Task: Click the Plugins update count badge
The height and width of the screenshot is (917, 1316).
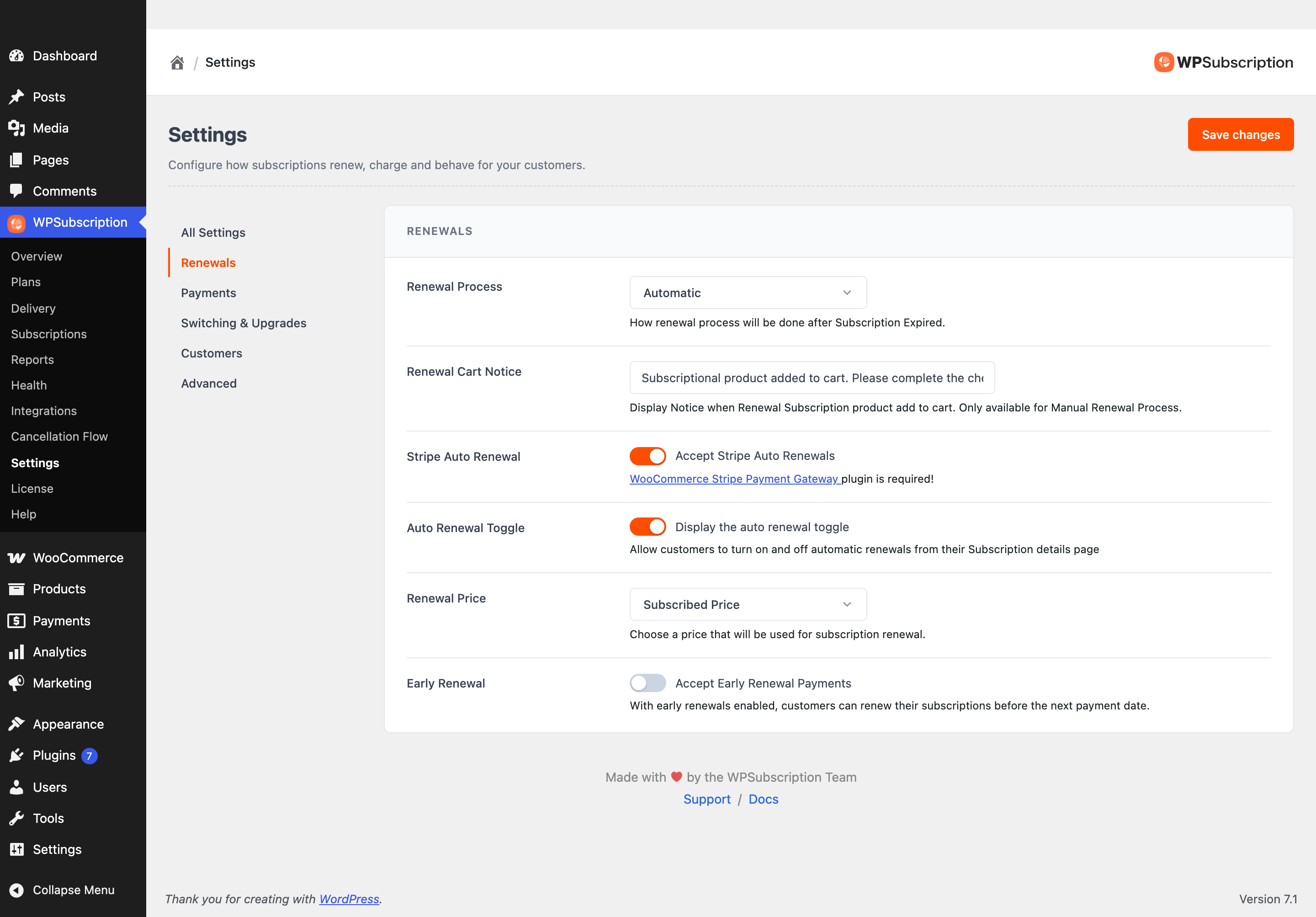Action: point(90,756)
